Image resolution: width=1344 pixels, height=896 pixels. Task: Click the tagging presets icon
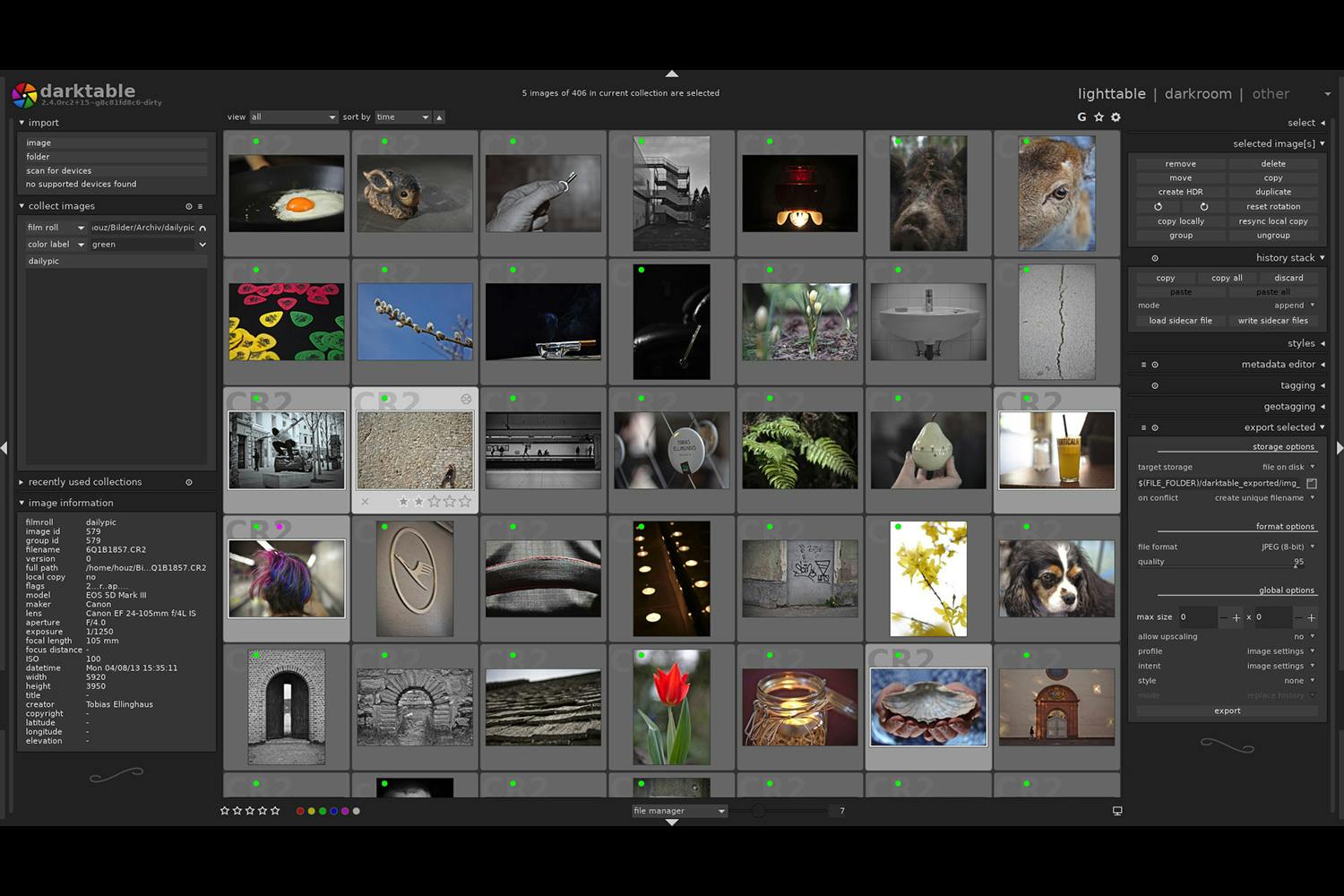pyautogui.click(x=1156, y=385)
